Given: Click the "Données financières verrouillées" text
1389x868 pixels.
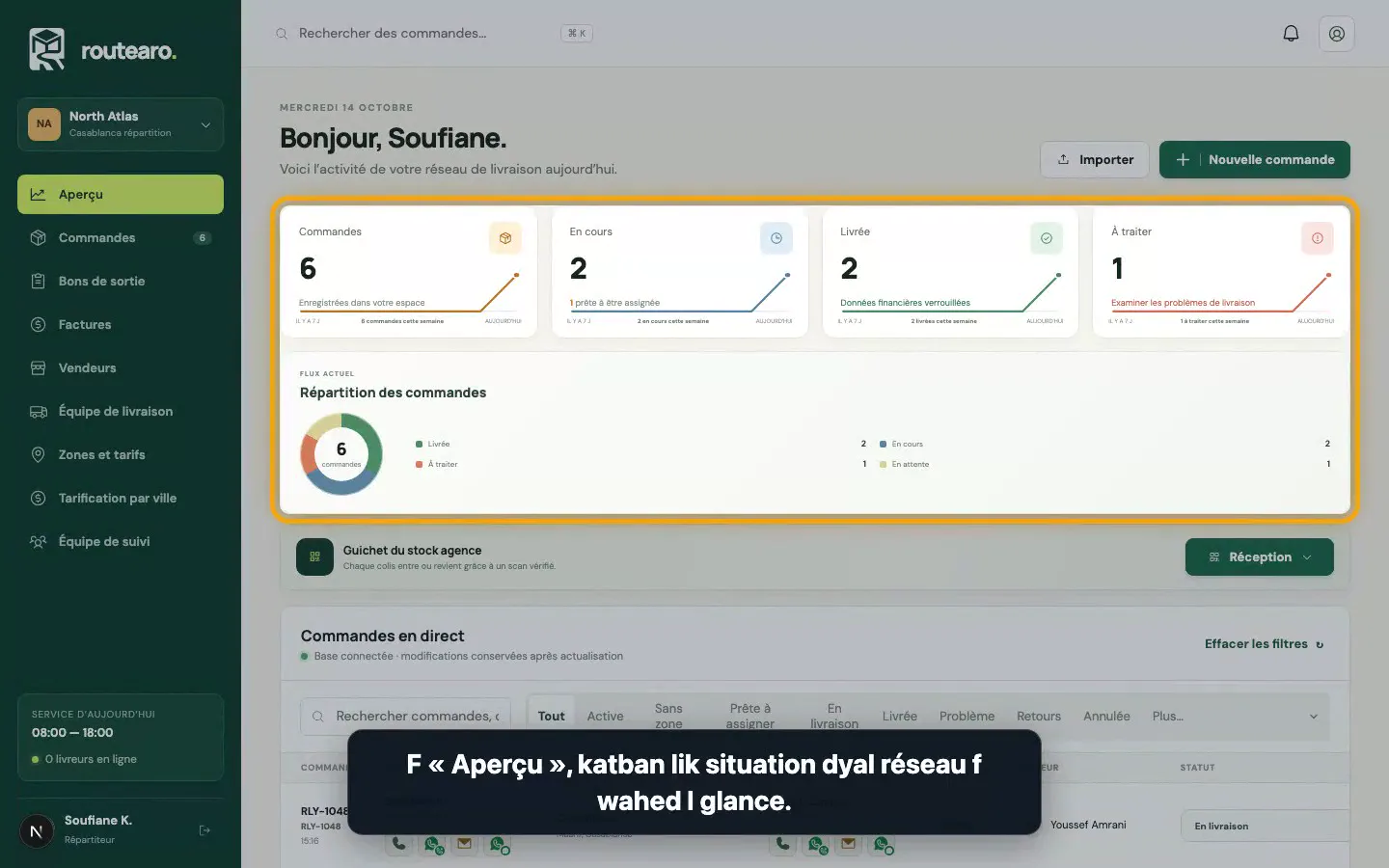Looking at the screenshot, I should [905, 303].
